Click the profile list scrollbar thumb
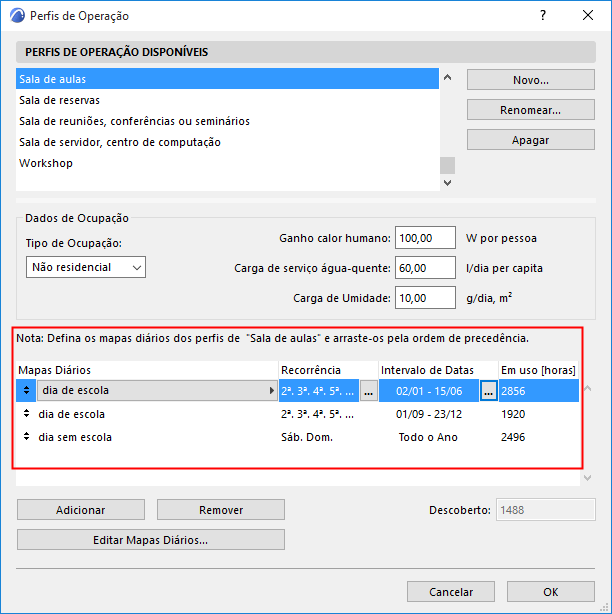The width and height of the screenshot is (612, 614). (448, 165)
